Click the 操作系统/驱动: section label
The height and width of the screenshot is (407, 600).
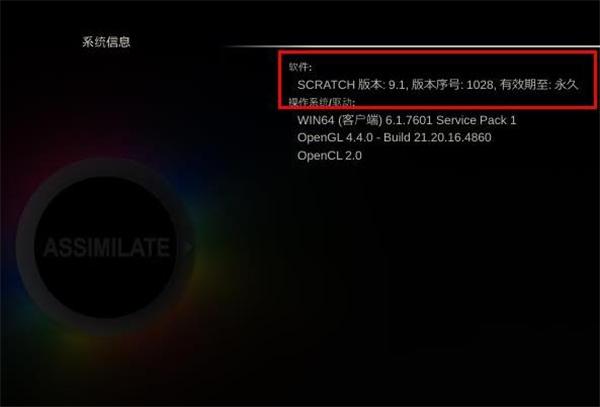(x=322, y=103)
